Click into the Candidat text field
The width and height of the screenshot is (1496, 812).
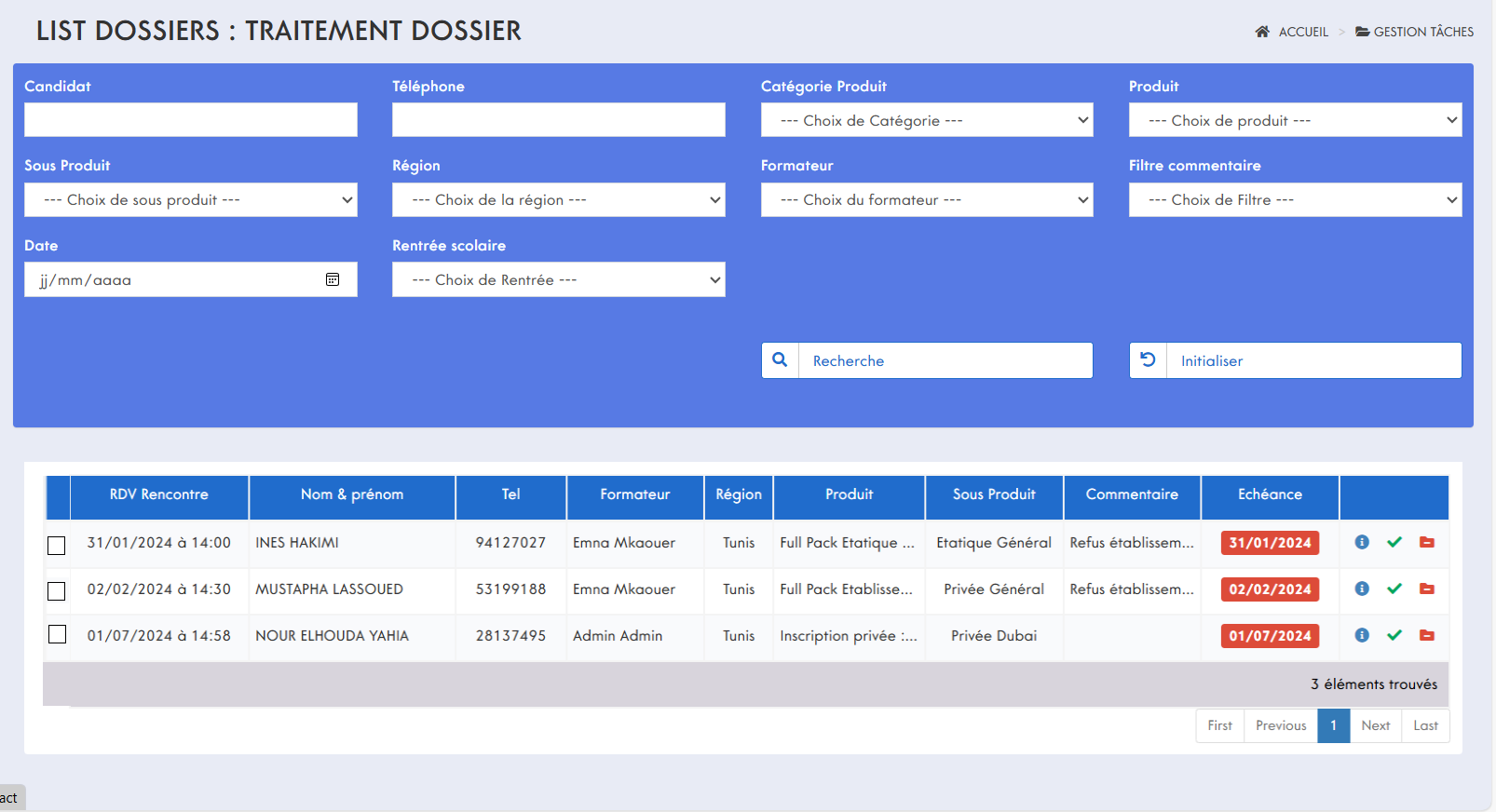pos(191,120)
